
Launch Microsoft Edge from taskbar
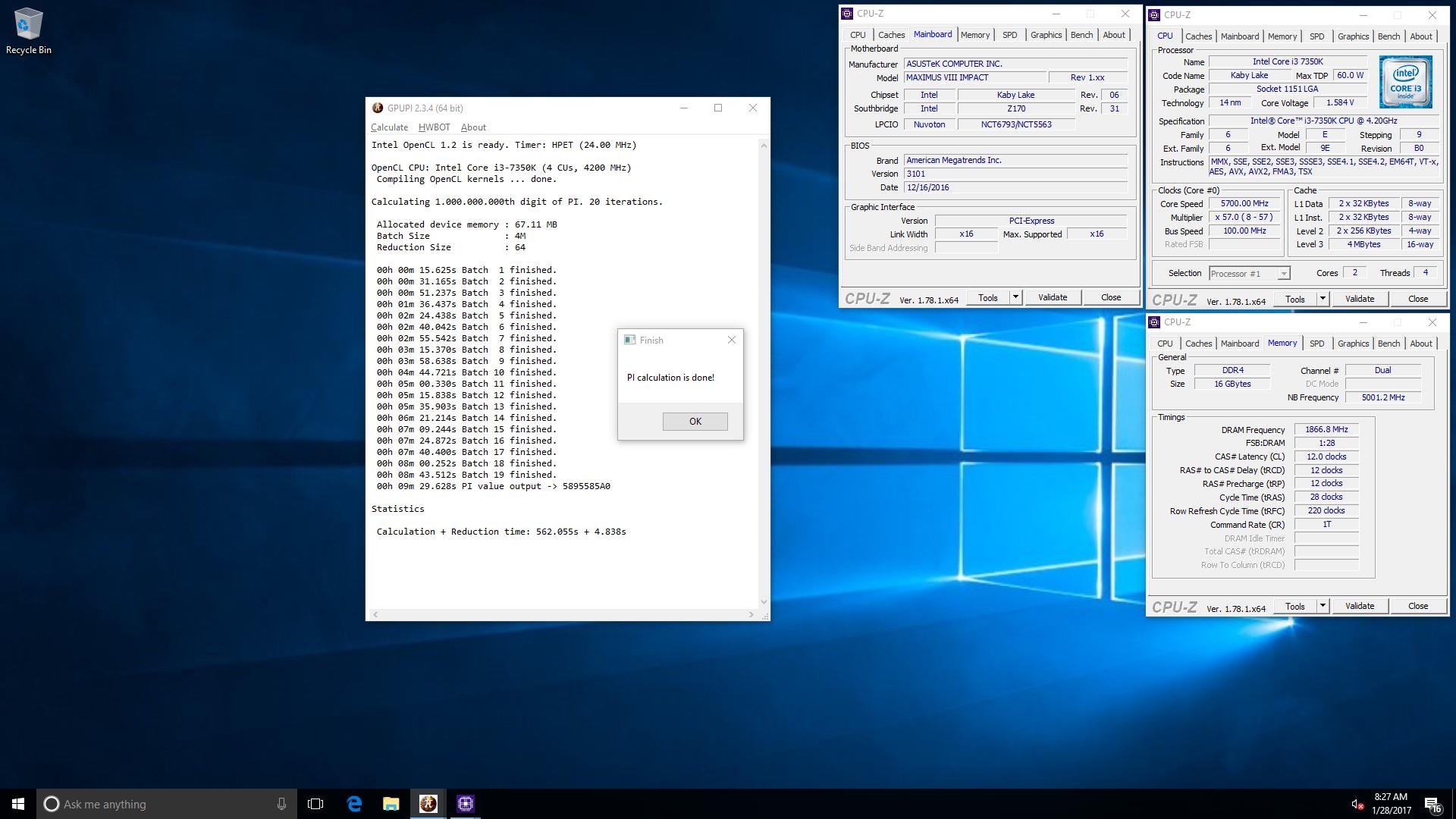354,804
